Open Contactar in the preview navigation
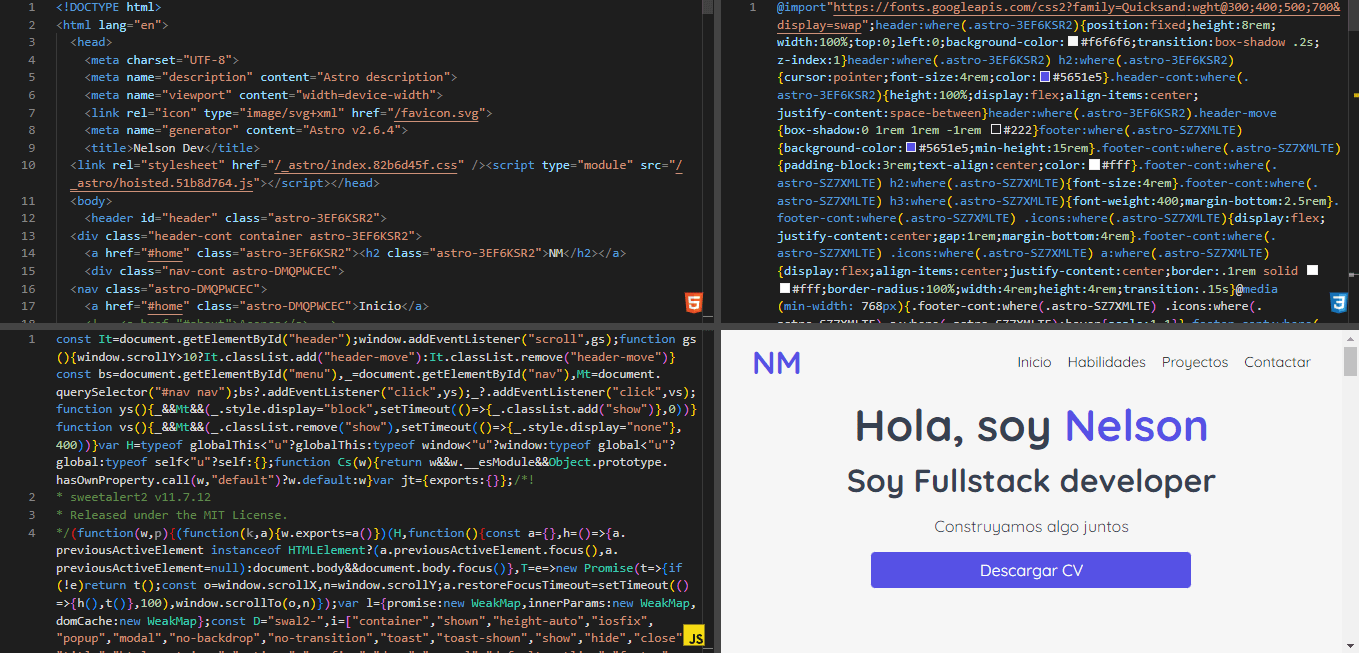The height and width of the screenshot is (653, 1359). (x=1277, y=362)
